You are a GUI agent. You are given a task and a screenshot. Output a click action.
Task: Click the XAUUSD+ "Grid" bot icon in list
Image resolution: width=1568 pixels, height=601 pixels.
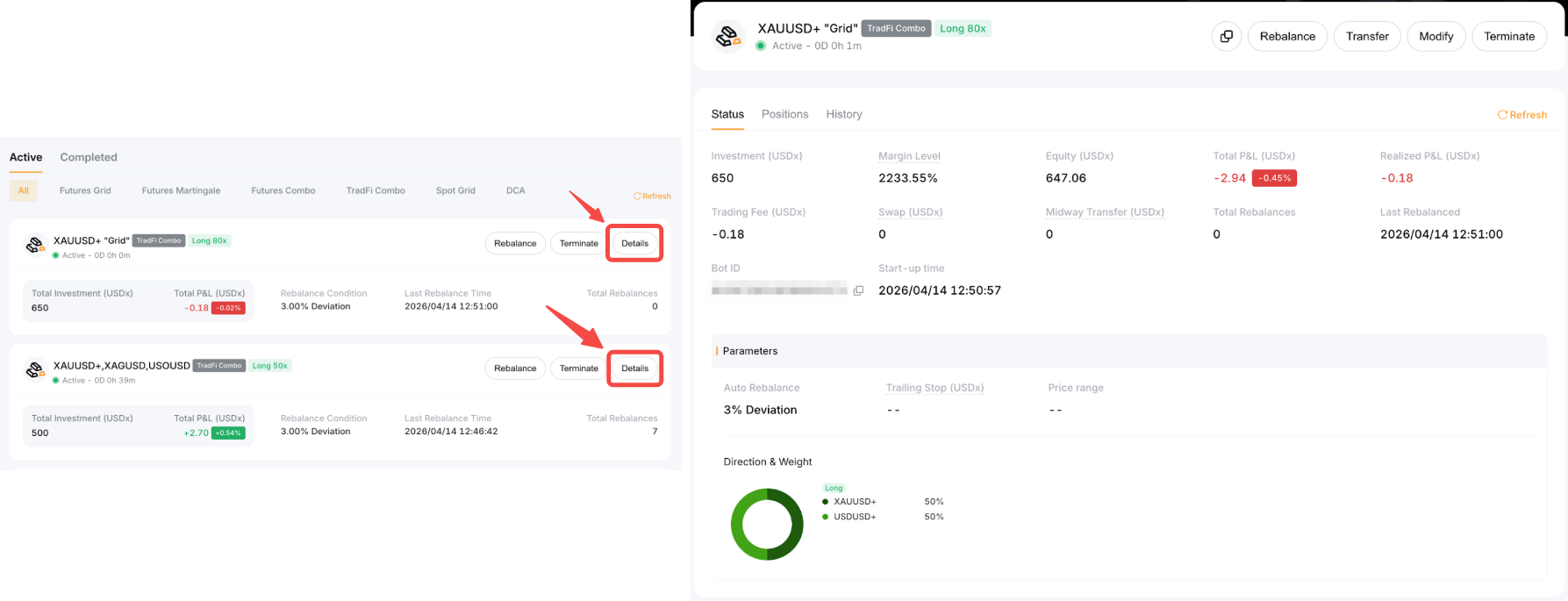pyautogui.click(x=35, y=246)
